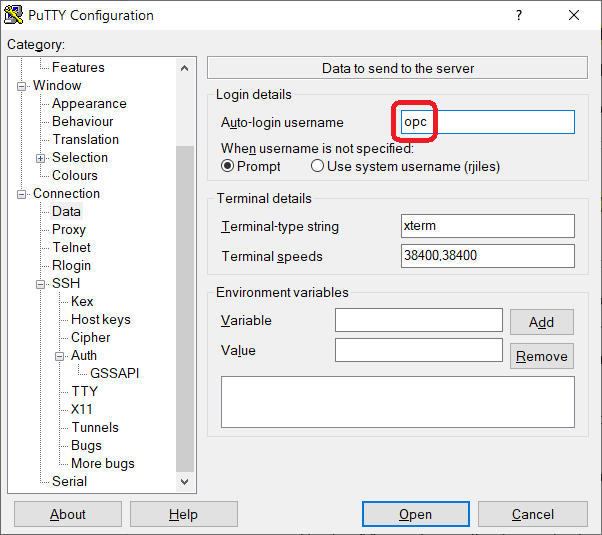Open the TTY category
The image size is (602, 535).
tap(85, 391)
